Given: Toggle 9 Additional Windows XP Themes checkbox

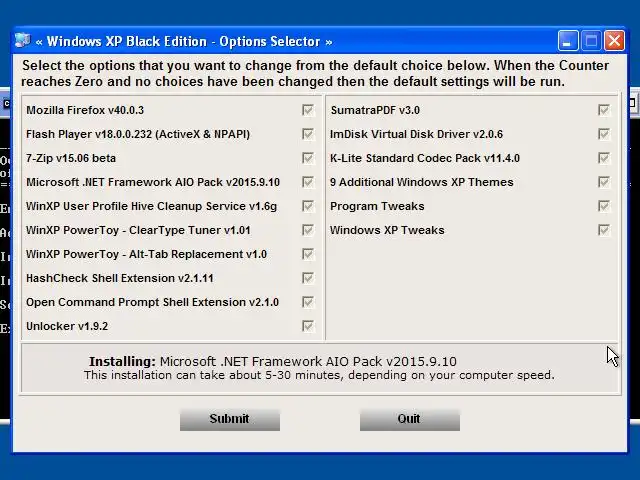Looking at the screenshot, I should (x=604, y=182).
